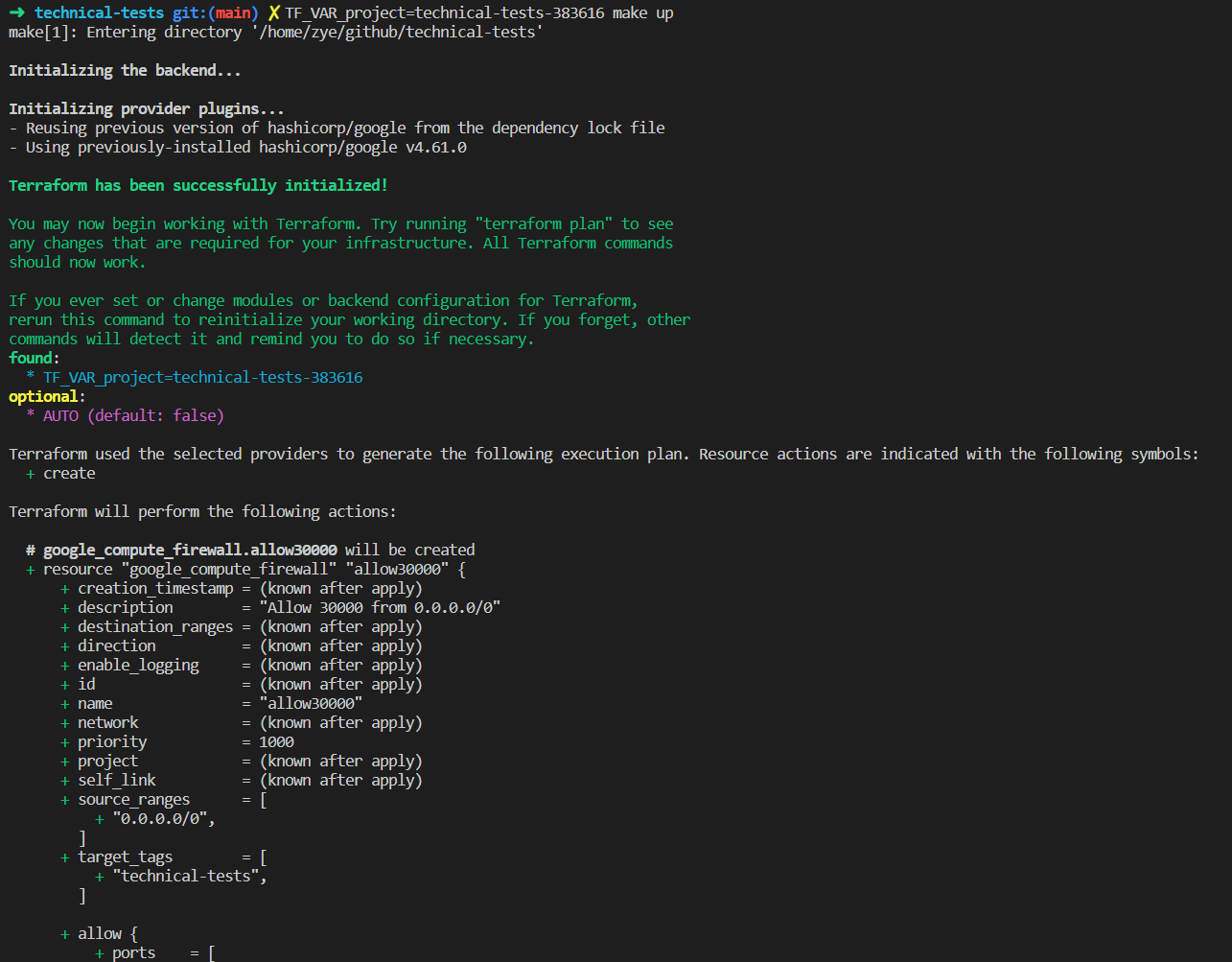Viewport: 1232px width, 962px height.
Task: Click description value "Allow 30000 from 0.0.0.0/0"
Action: 381,607
